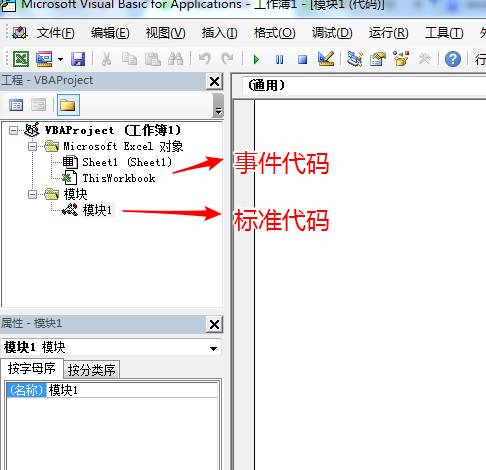This screenshot has width=486, height=470.
Task: Click the Toolbox wrench icon
Action: [x=424, y=59]
